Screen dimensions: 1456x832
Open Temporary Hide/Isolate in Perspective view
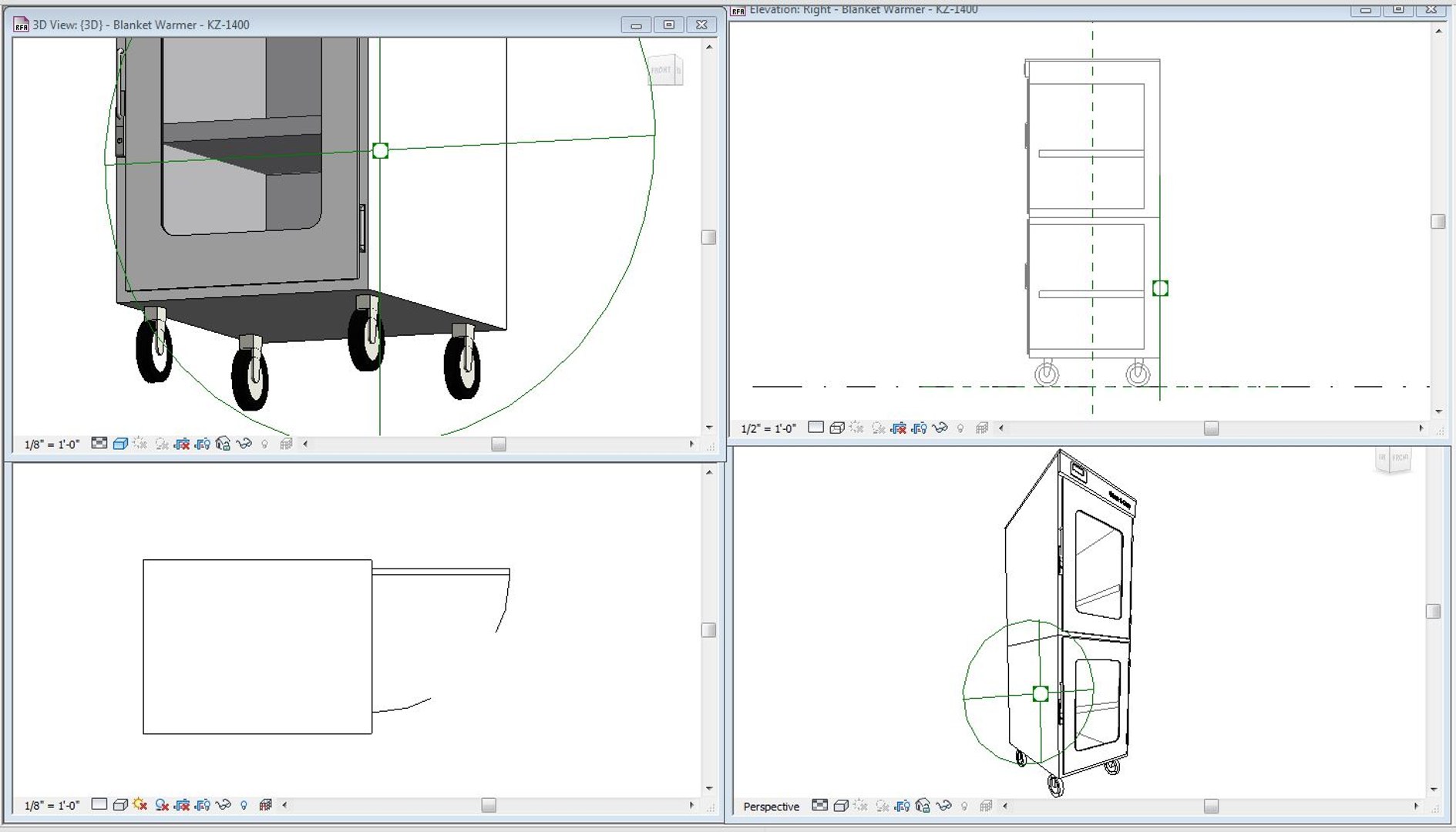coord(943,806)
